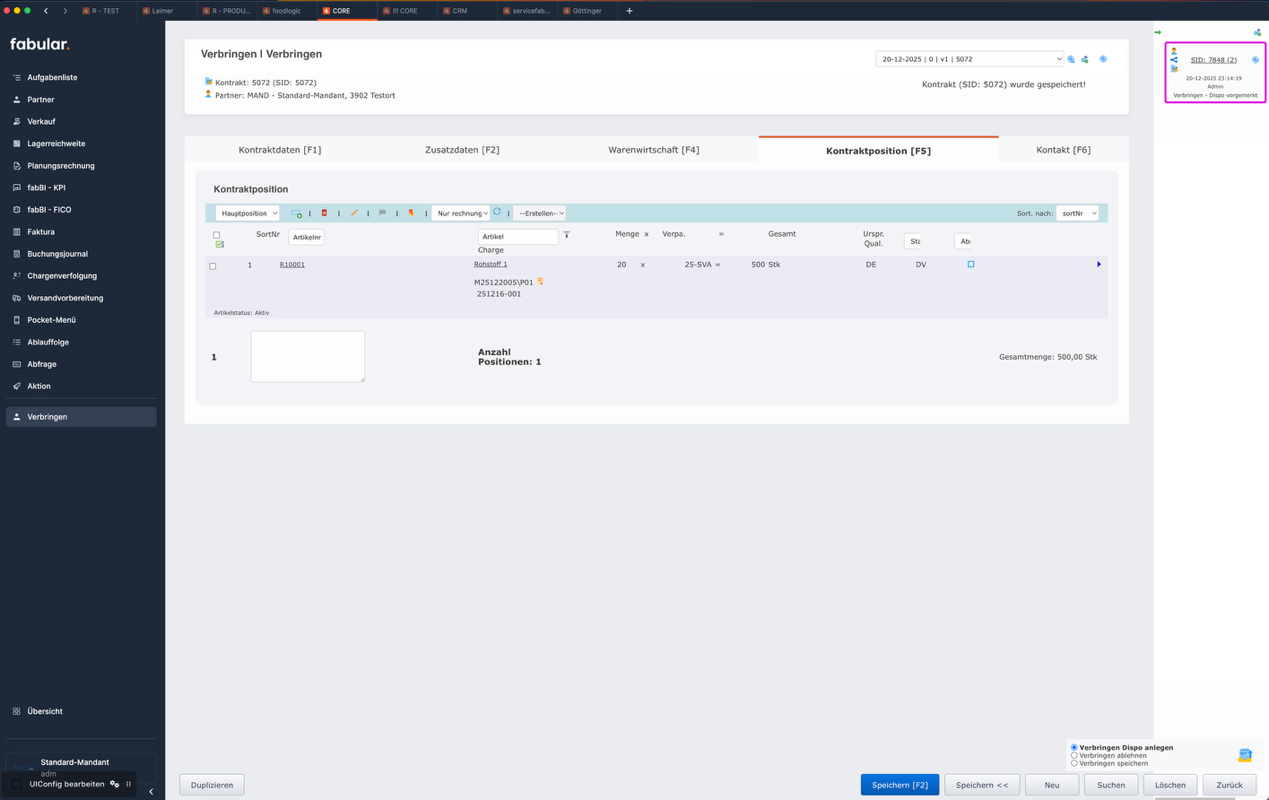Click the share icon in SID 7848 card
Screen dimensions: 1269x800
point(1174,60)
